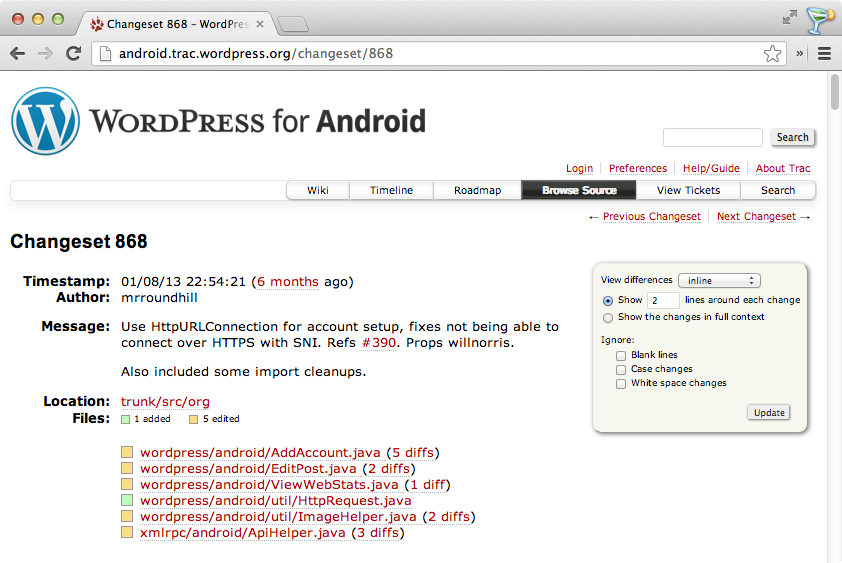Expand the toolbar overflow chevron
842x563 pixels.
pos(800,54)
